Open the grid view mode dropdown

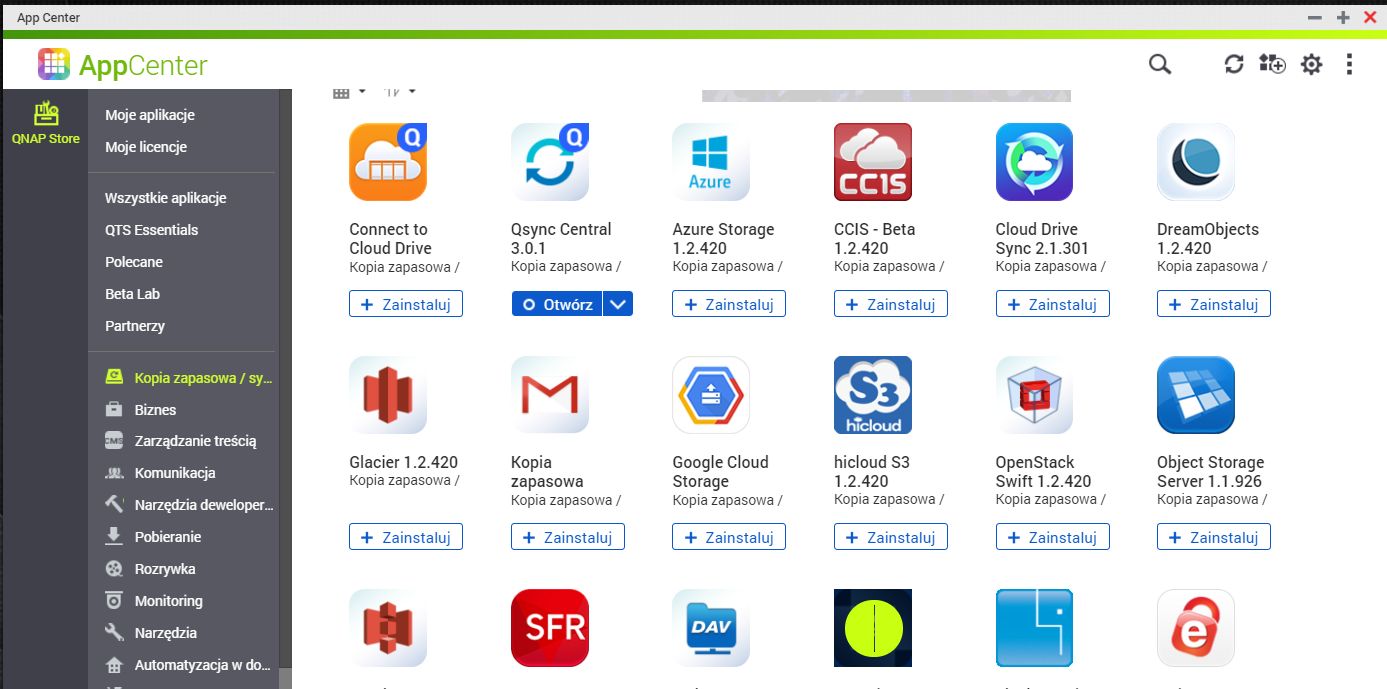[x=349, y=92]
